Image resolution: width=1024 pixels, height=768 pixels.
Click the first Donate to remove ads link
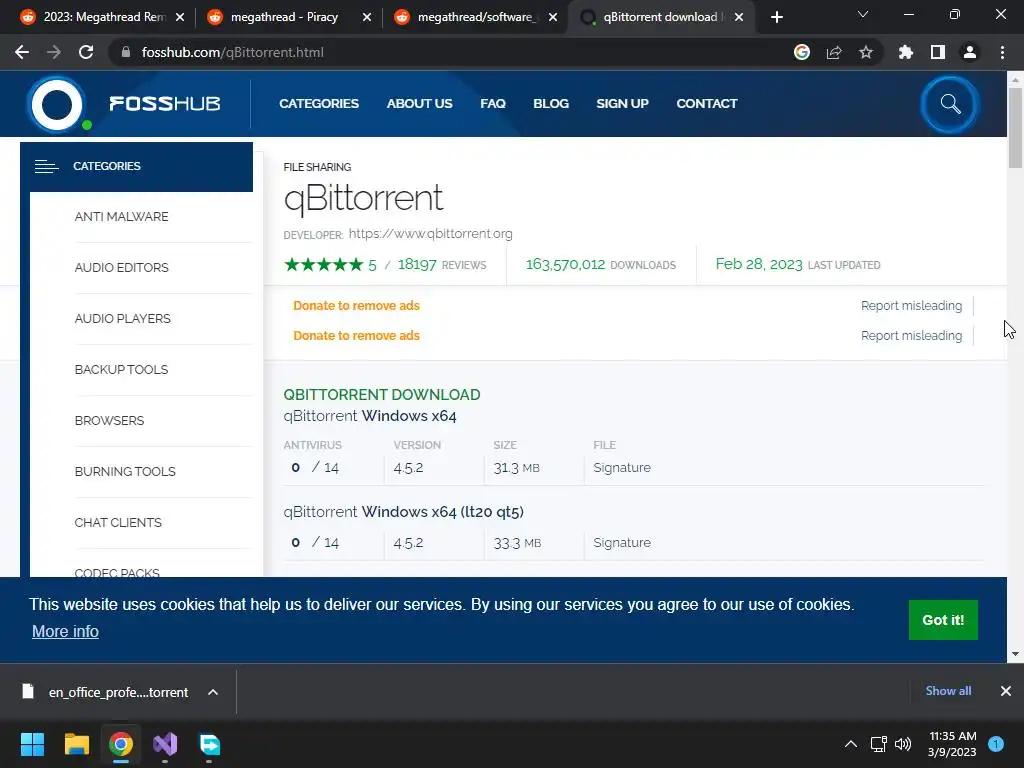[357, 306]
